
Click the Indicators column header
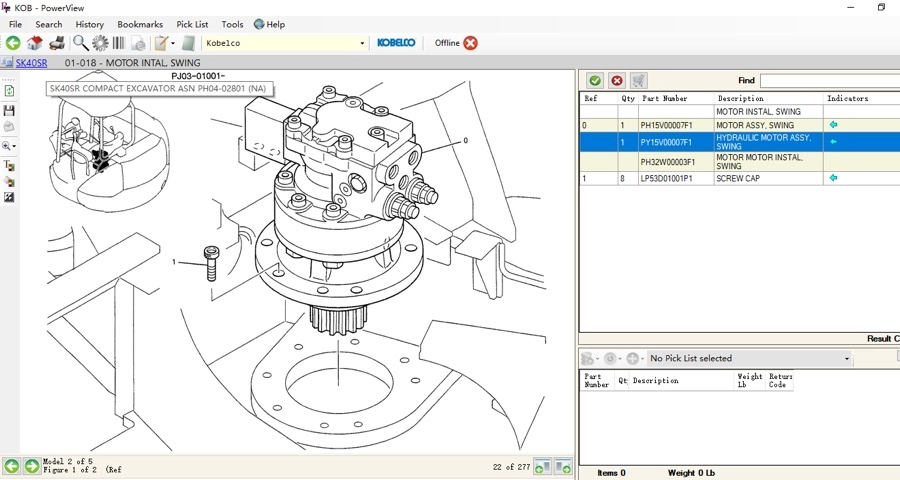861,98
